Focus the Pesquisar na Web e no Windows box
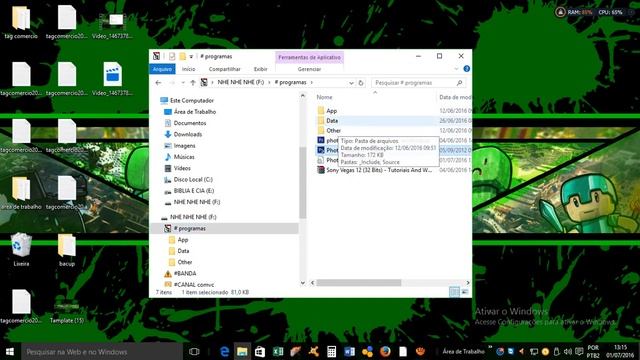The width and height of the screenshot is (640, 360). coord(102,351)
